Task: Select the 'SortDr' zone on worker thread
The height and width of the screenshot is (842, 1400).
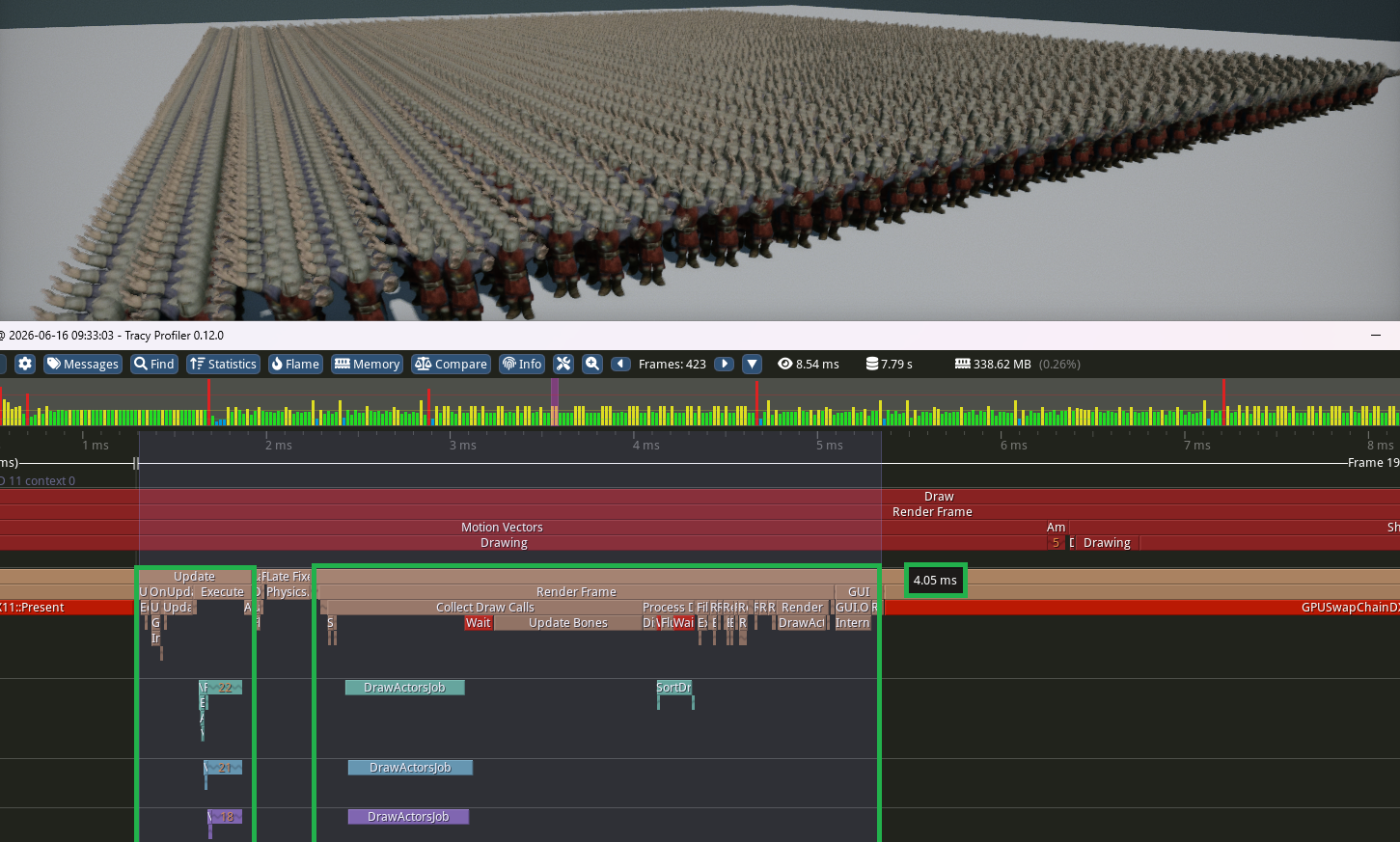Action: (x=673, y=688)
